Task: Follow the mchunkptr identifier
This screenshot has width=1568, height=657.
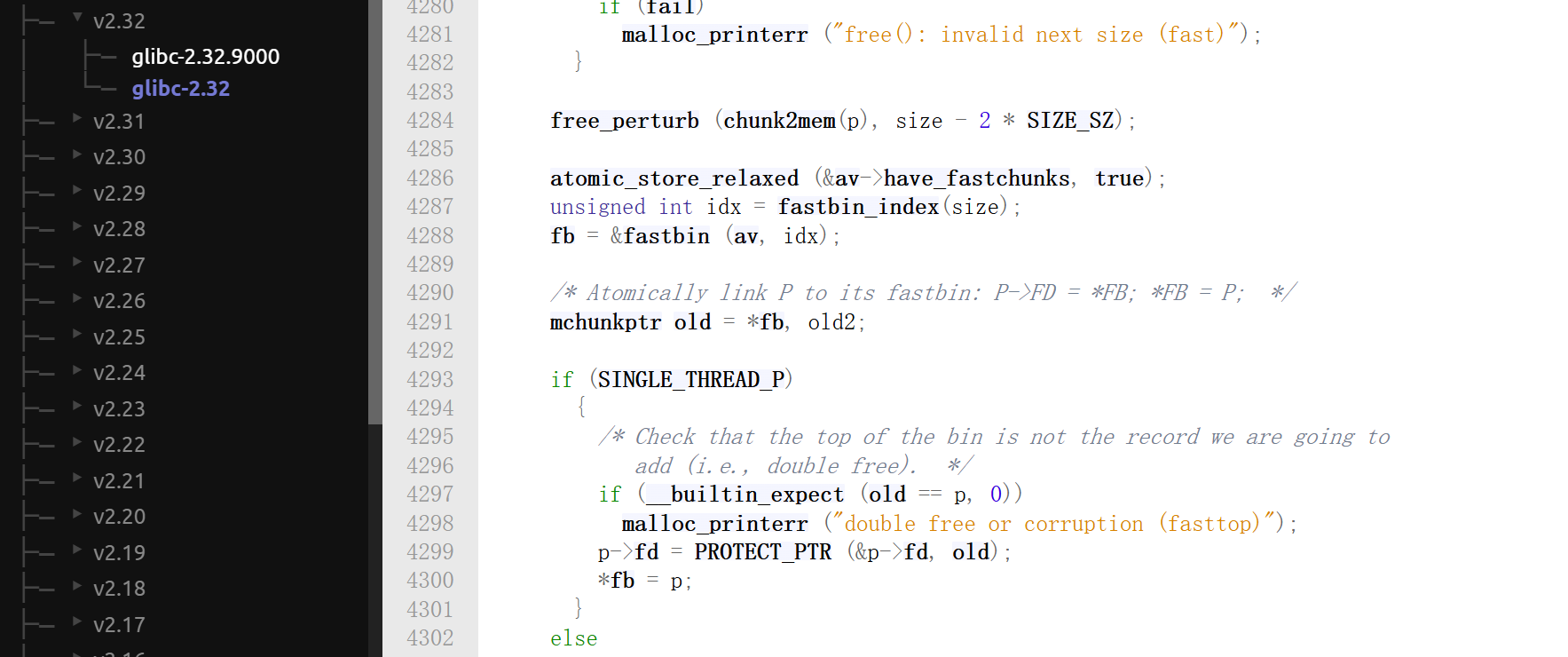Action: click(x=606, y=323)
